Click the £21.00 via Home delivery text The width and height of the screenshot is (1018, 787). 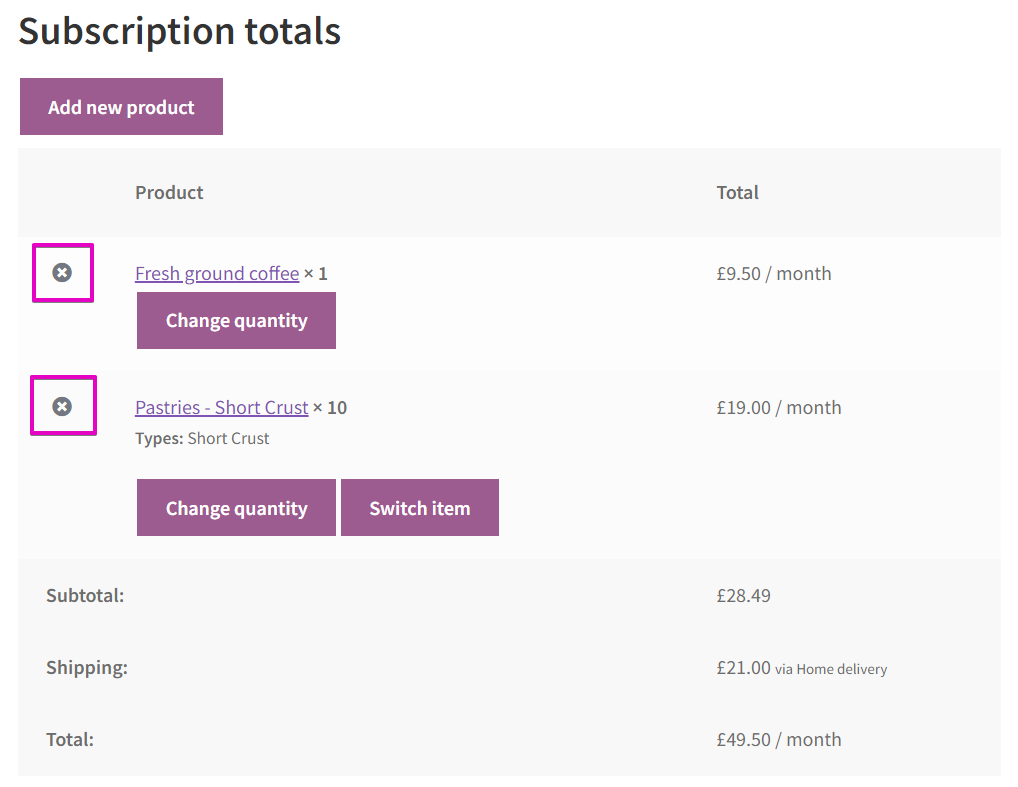(x=800, y=668)
